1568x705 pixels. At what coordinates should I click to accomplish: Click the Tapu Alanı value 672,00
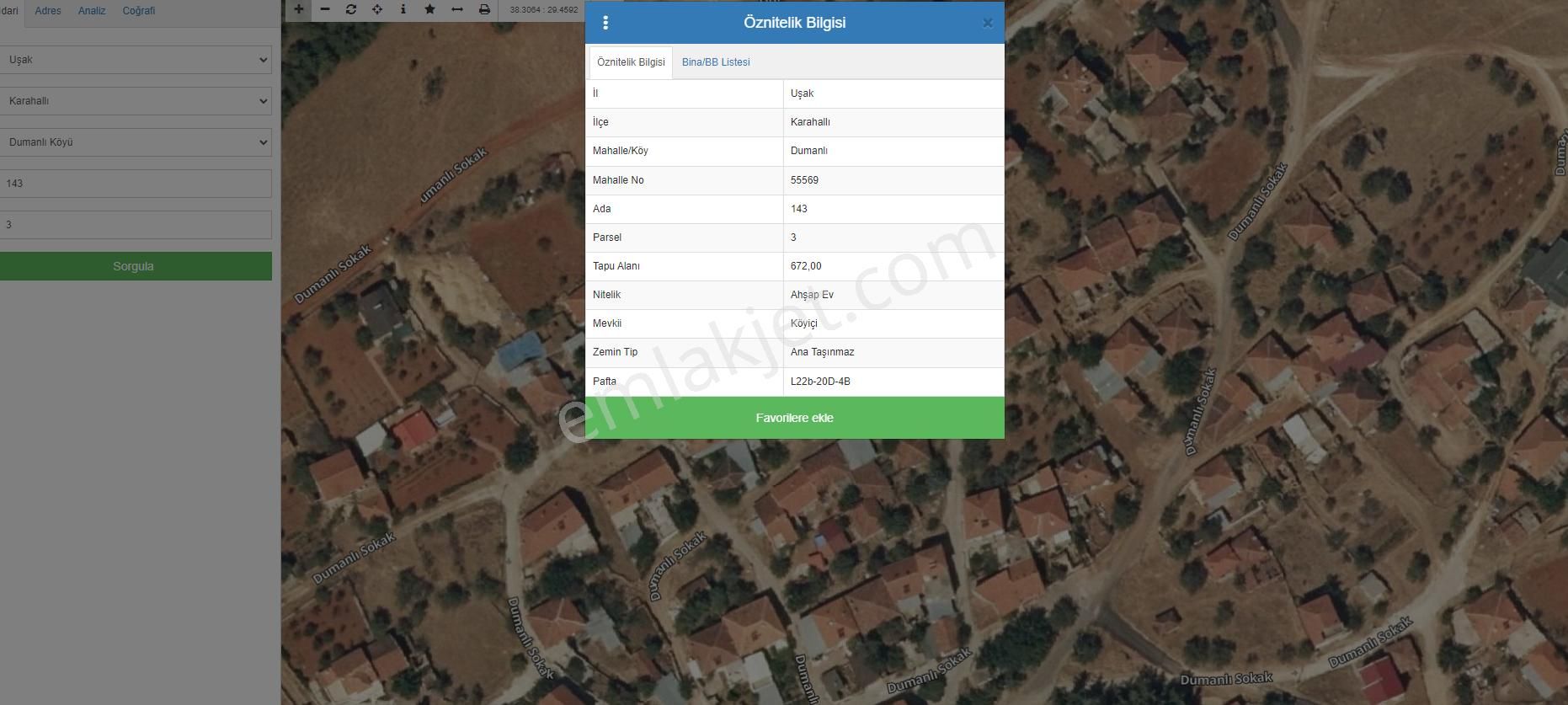point(806,266)
